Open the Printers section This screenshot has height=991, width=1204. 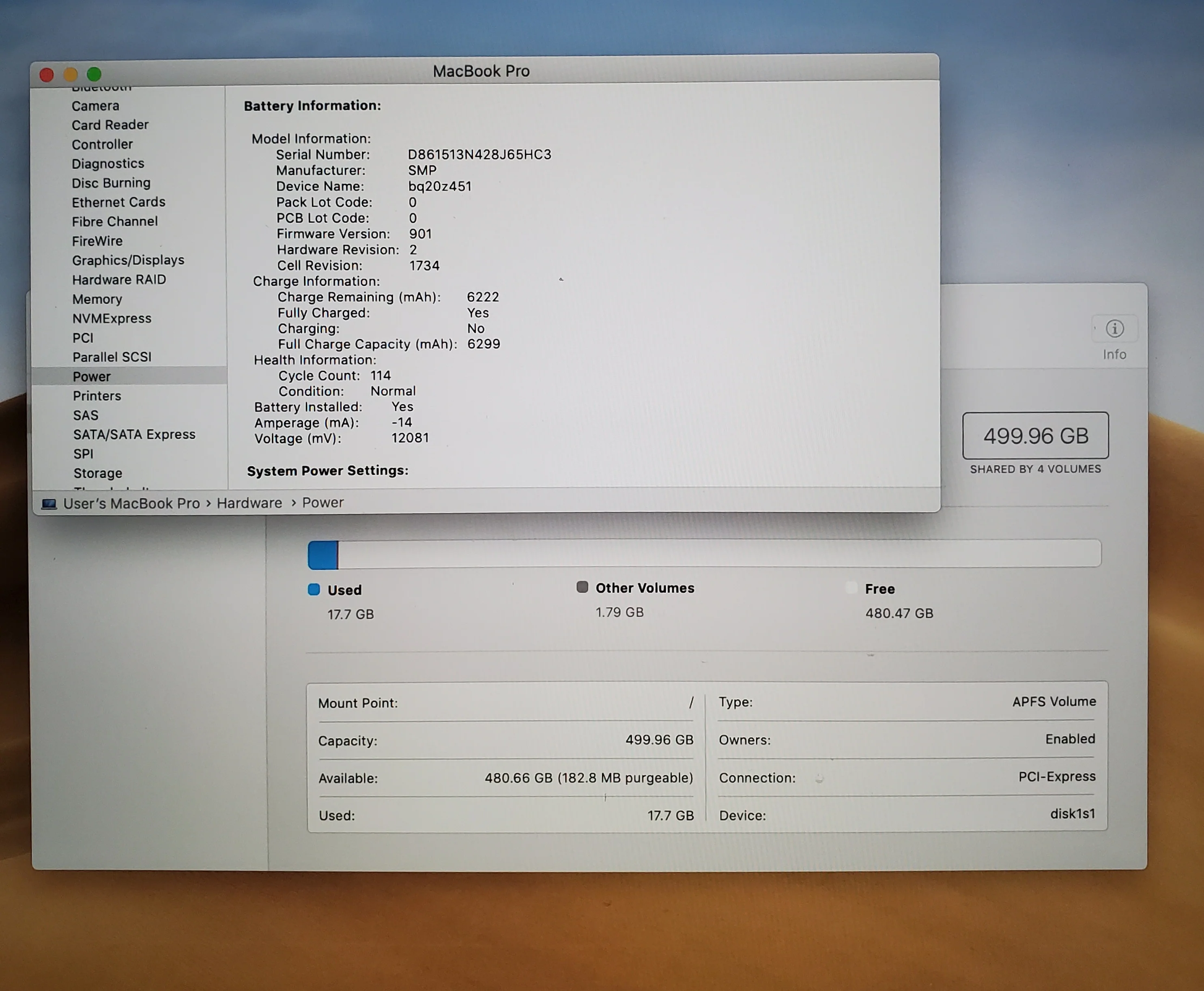pyautogui.click(x=97, y=396)
